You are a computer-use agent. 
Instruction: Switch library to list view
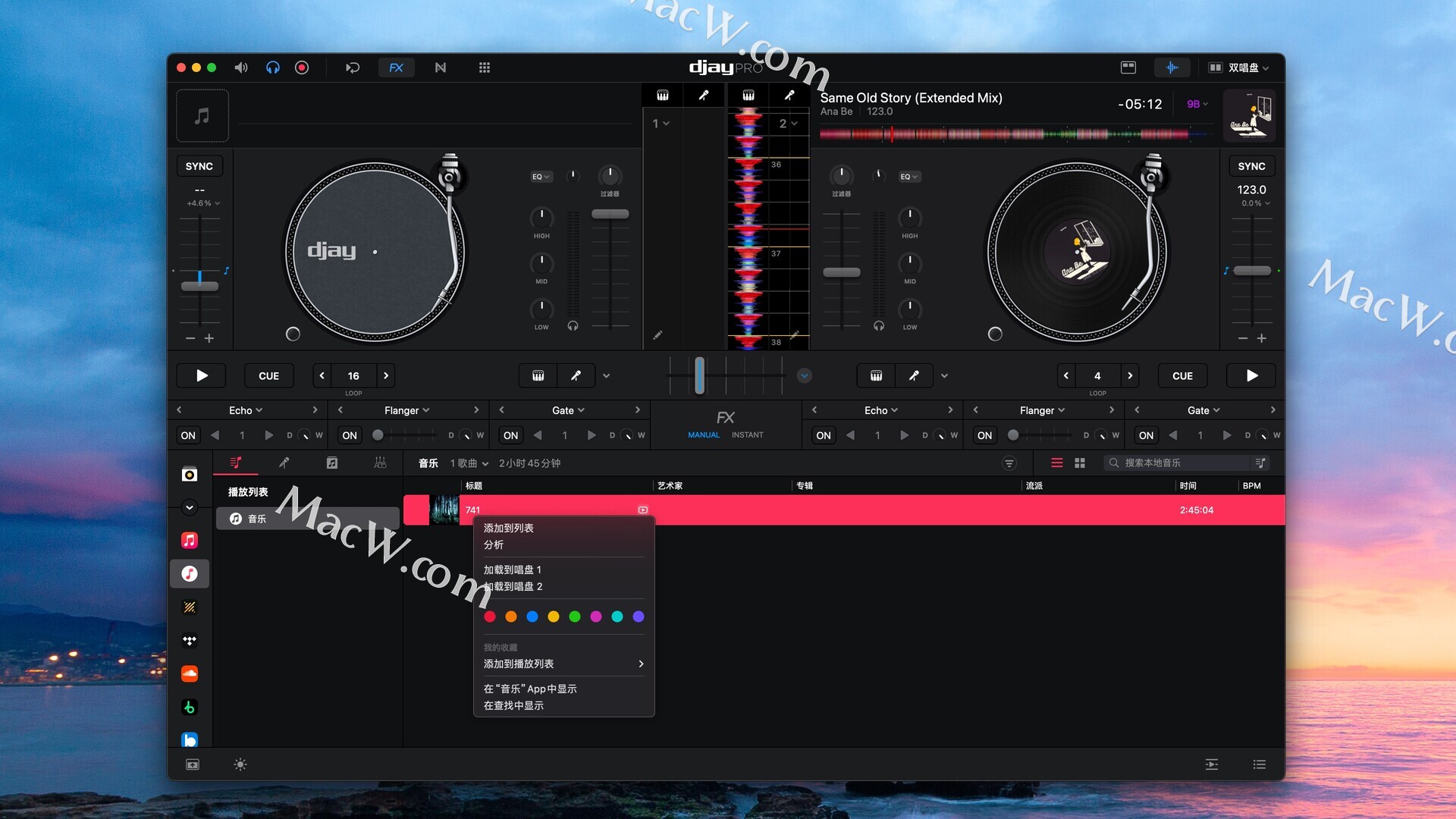(x=1056, y=463)
